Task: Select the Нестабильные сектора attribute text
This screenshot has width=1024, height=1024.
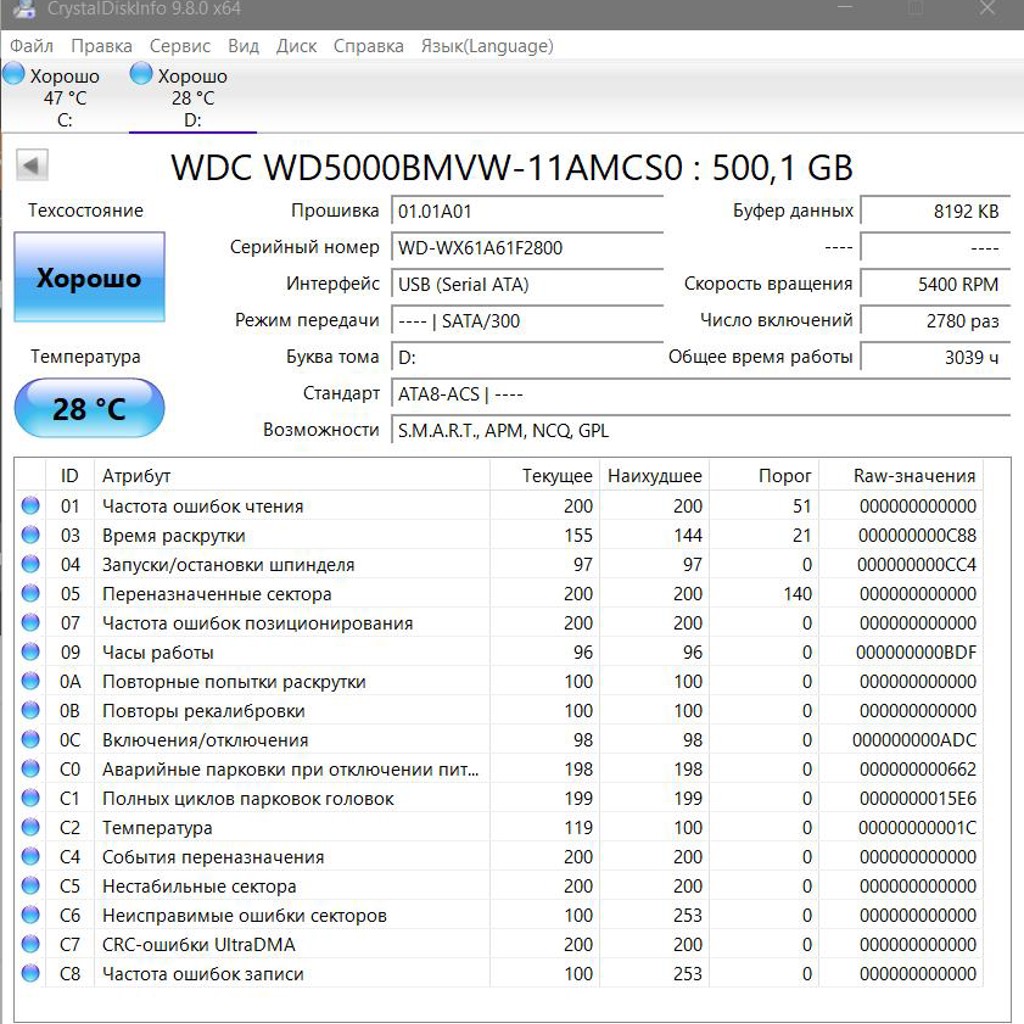Action: point(199,886)
